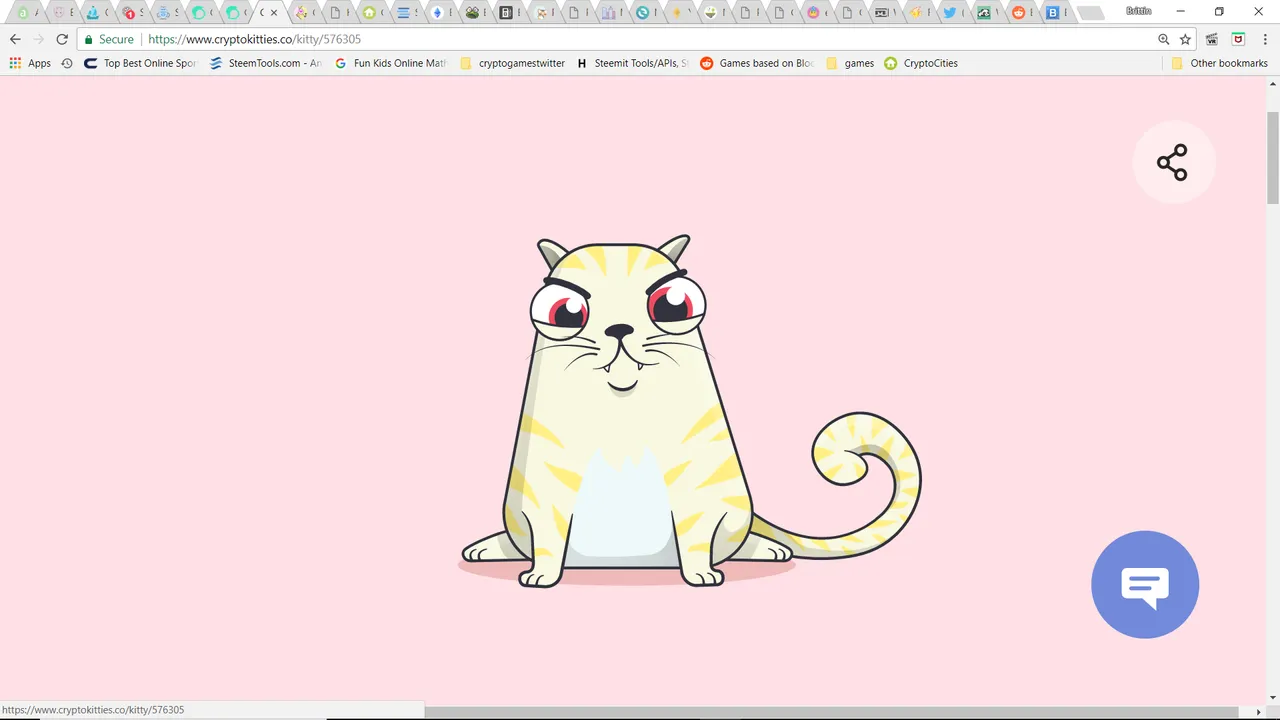Screen dimensions: 1280x720
Task: Go back to the previous page
Action: click(15, 39)
